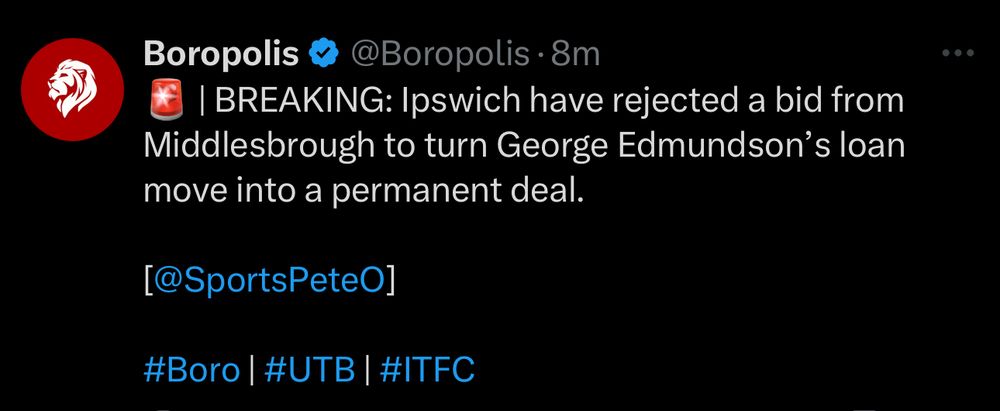Viewport: 1000px width, 411px height.
Task: Click the word Middlesbrough in the tweet
Action: [x=259, y=147]
